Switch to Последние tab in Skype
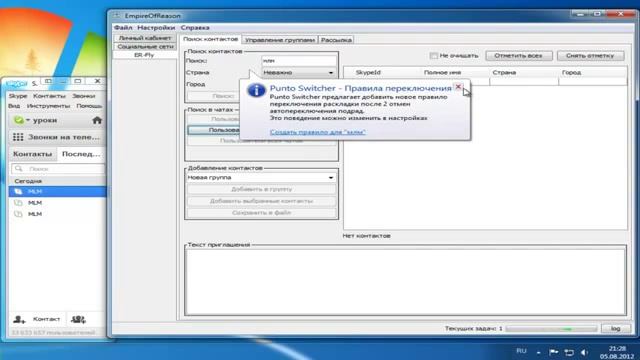The width and height of the screenshot is (640, 360). [x=81, y=154]
